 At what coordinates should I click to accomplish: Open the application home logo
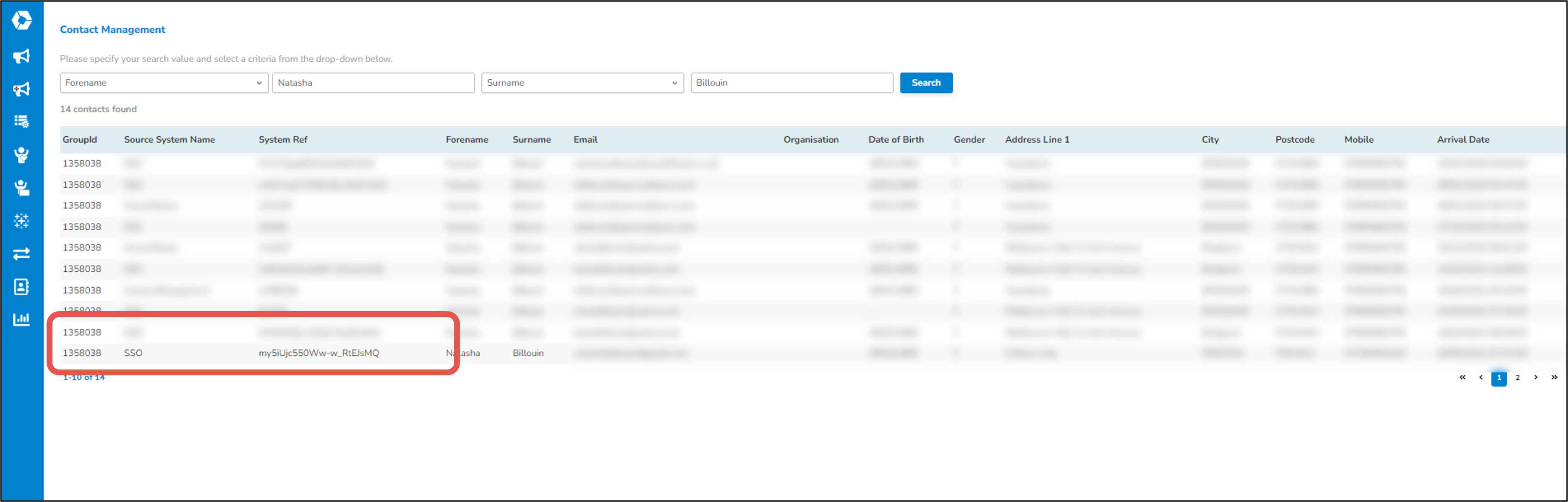click(21, 20)
